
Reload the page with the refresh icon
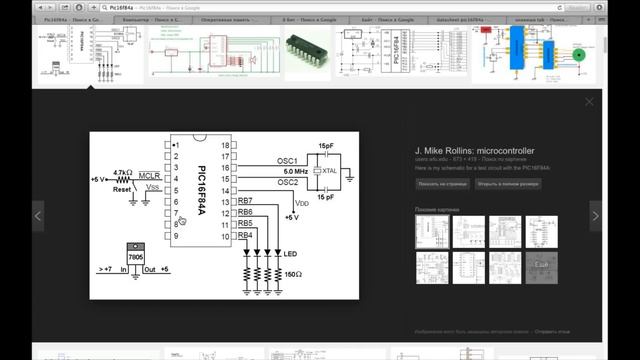pos(560,8)
